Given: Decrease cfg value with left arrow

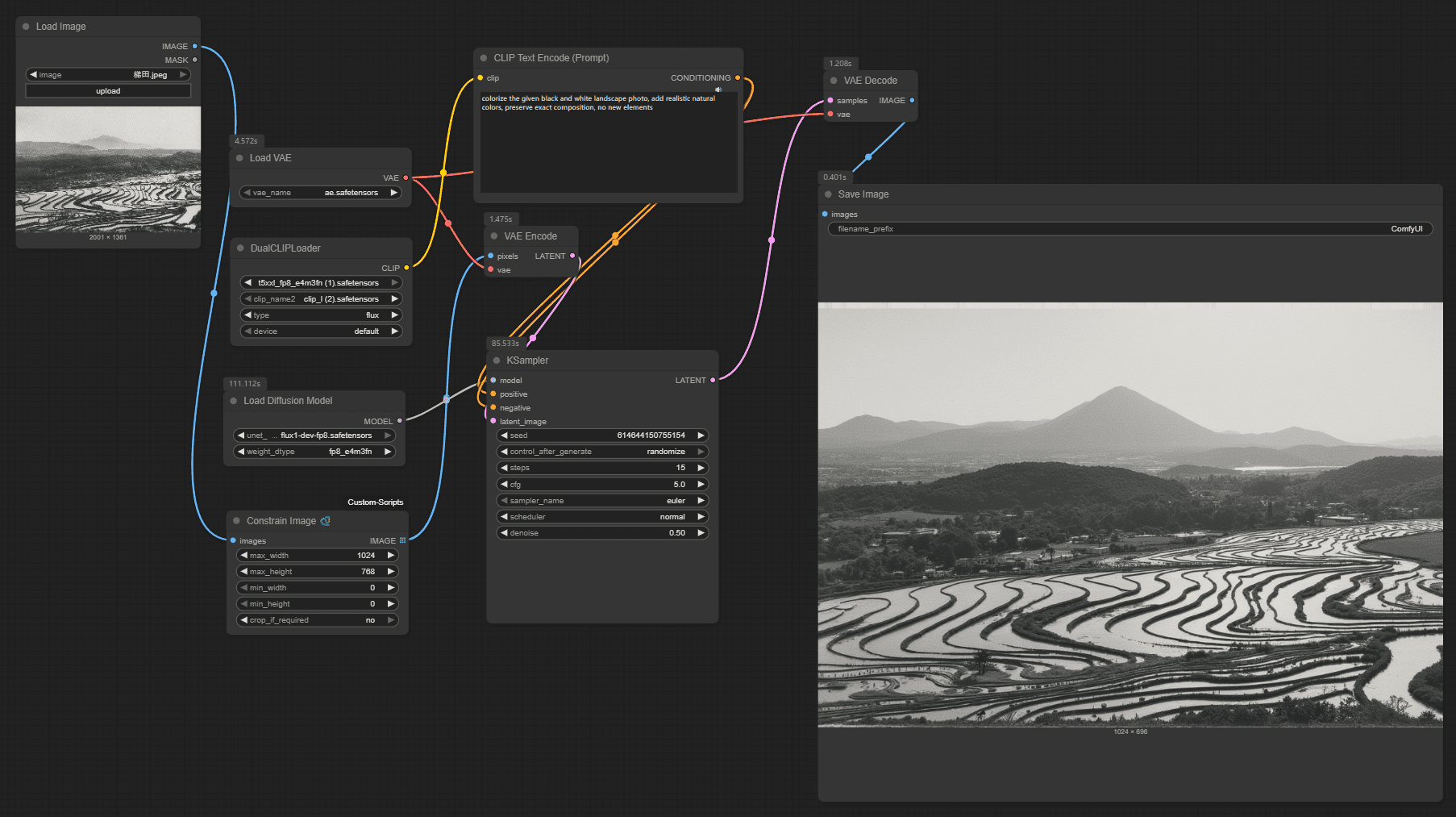Looking at the screenshot, I should 504,485.
